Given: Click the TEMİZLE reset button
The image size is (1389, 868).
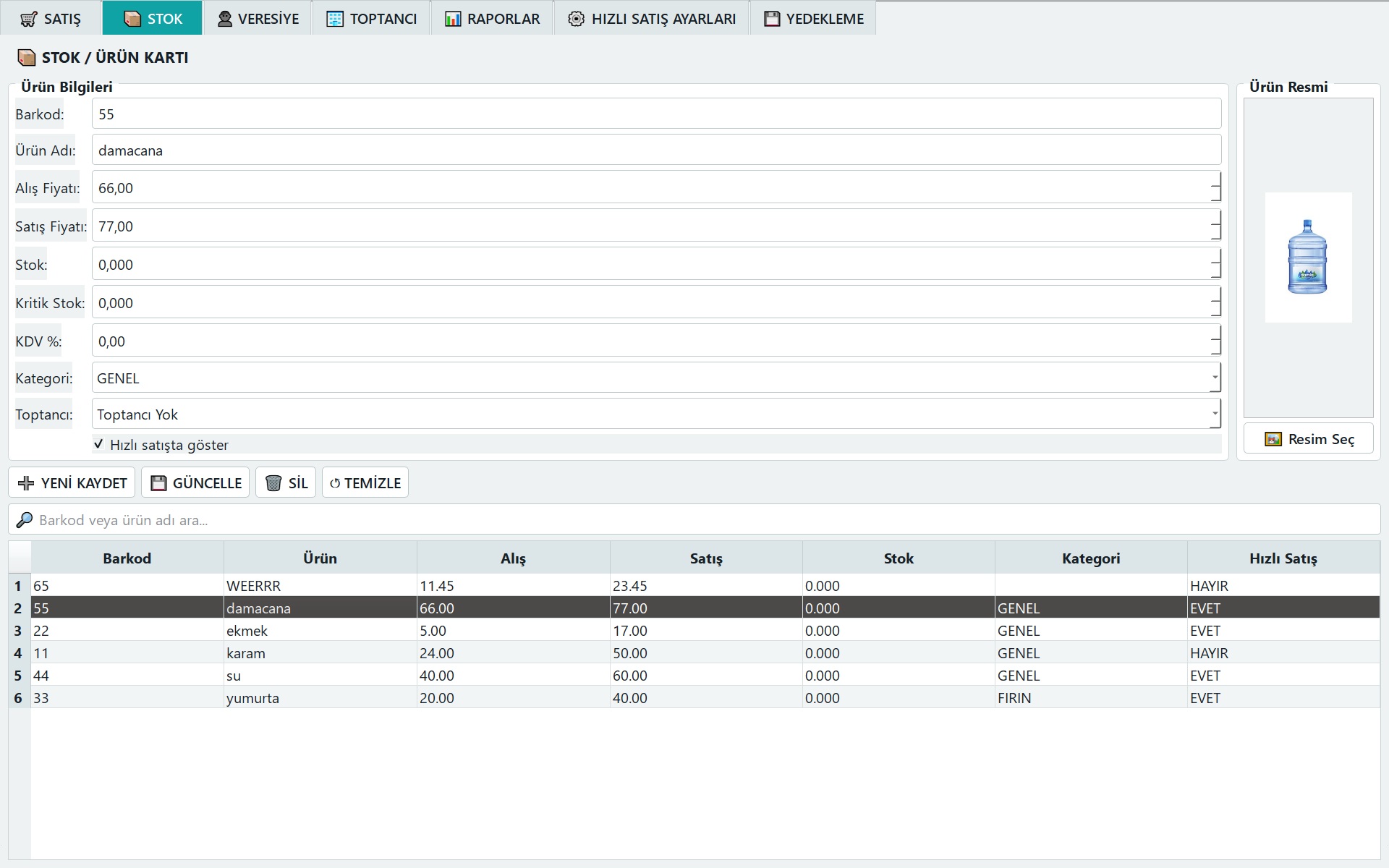Looking at the screenshot, I should 365,482.
